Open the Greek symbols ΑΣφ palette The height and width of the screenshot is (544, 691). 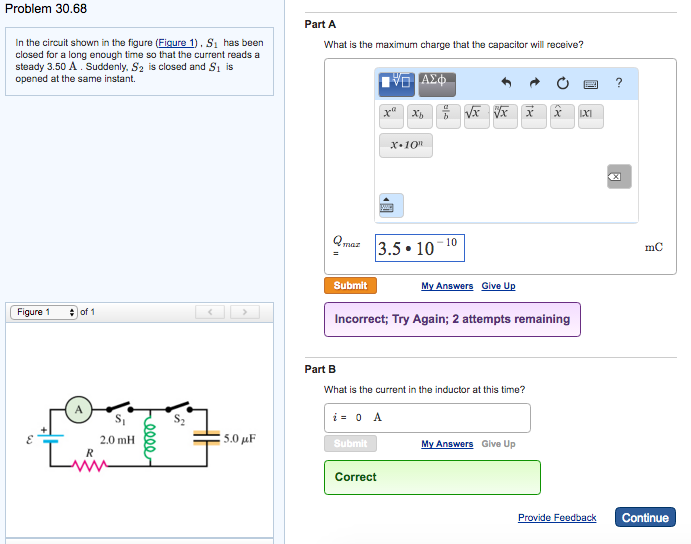pyautogui.click(x=437, y=84)
